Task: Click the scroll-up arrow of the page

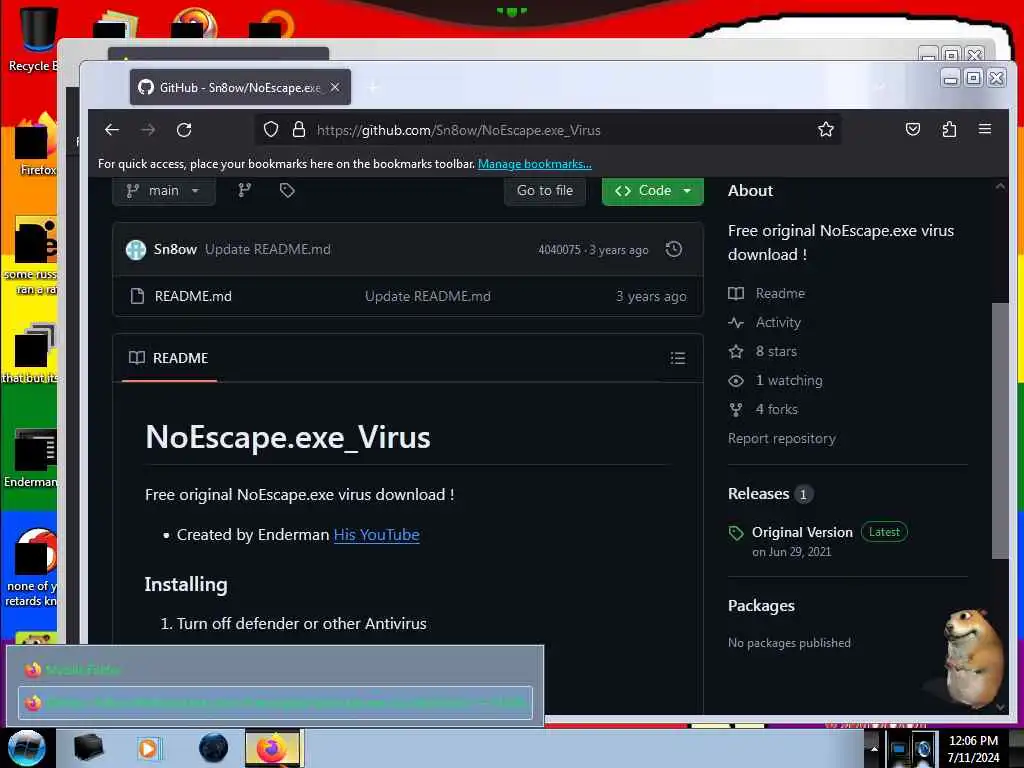Action: 1000,187
